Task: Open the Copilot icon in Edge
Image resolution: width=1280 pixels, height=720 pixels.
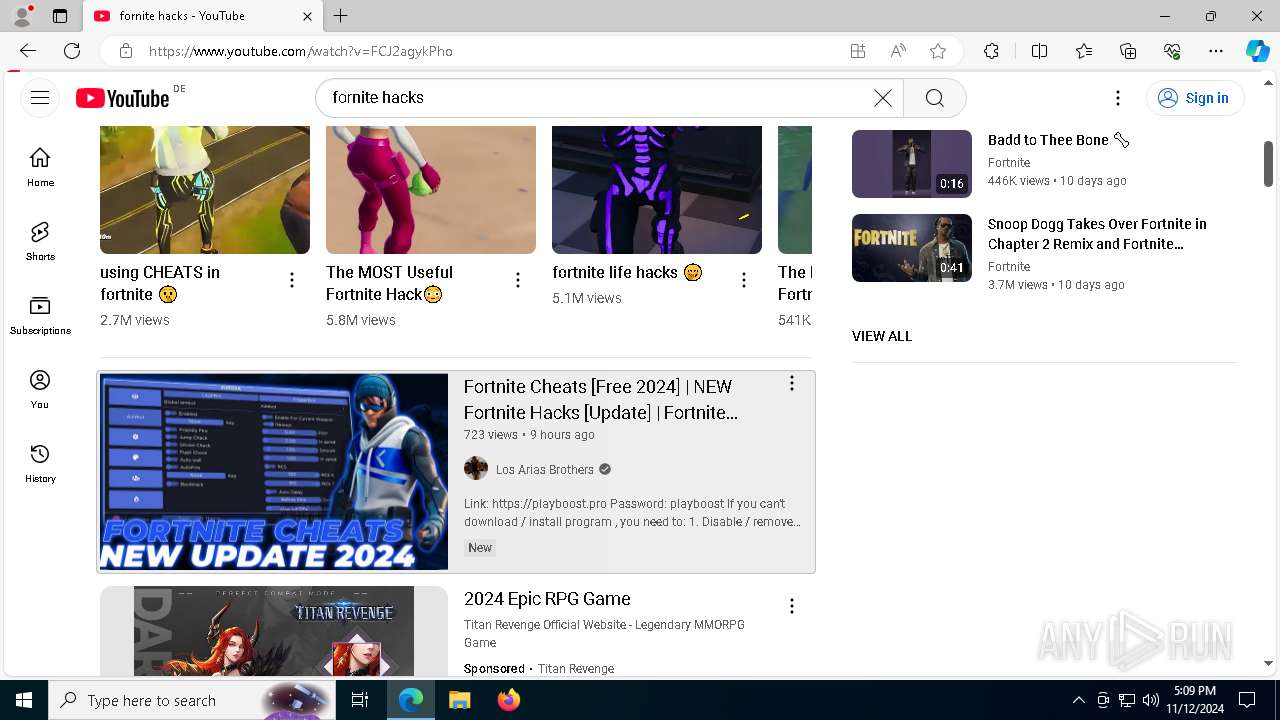Action: click(x=1257, y=51)
